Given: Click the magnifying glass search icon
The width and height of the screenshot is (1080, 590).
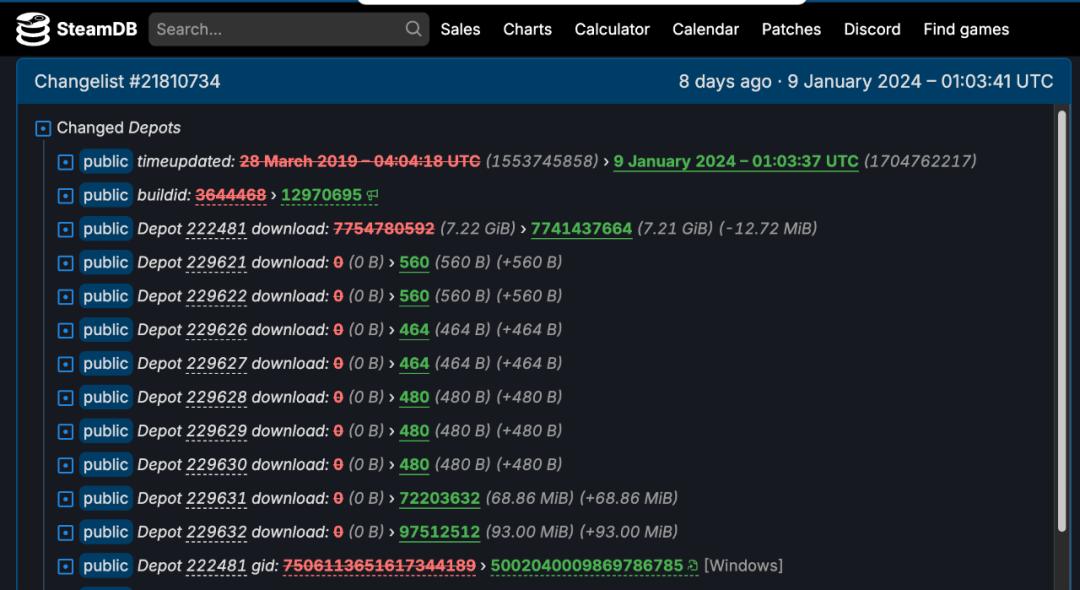Looking at the screenshot, I should pos(413,29).
